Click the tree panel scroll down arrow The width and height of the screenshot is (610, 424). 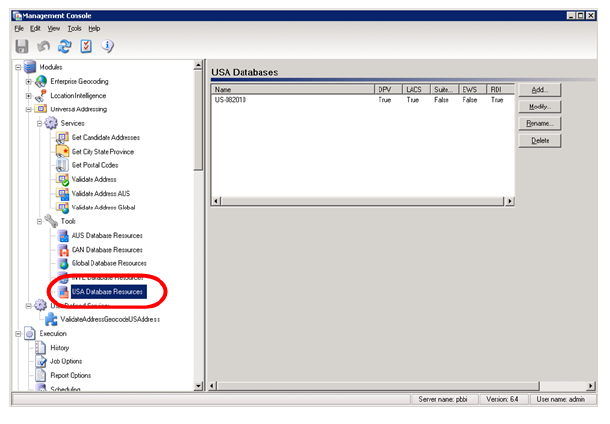click(x=198, y=386)
